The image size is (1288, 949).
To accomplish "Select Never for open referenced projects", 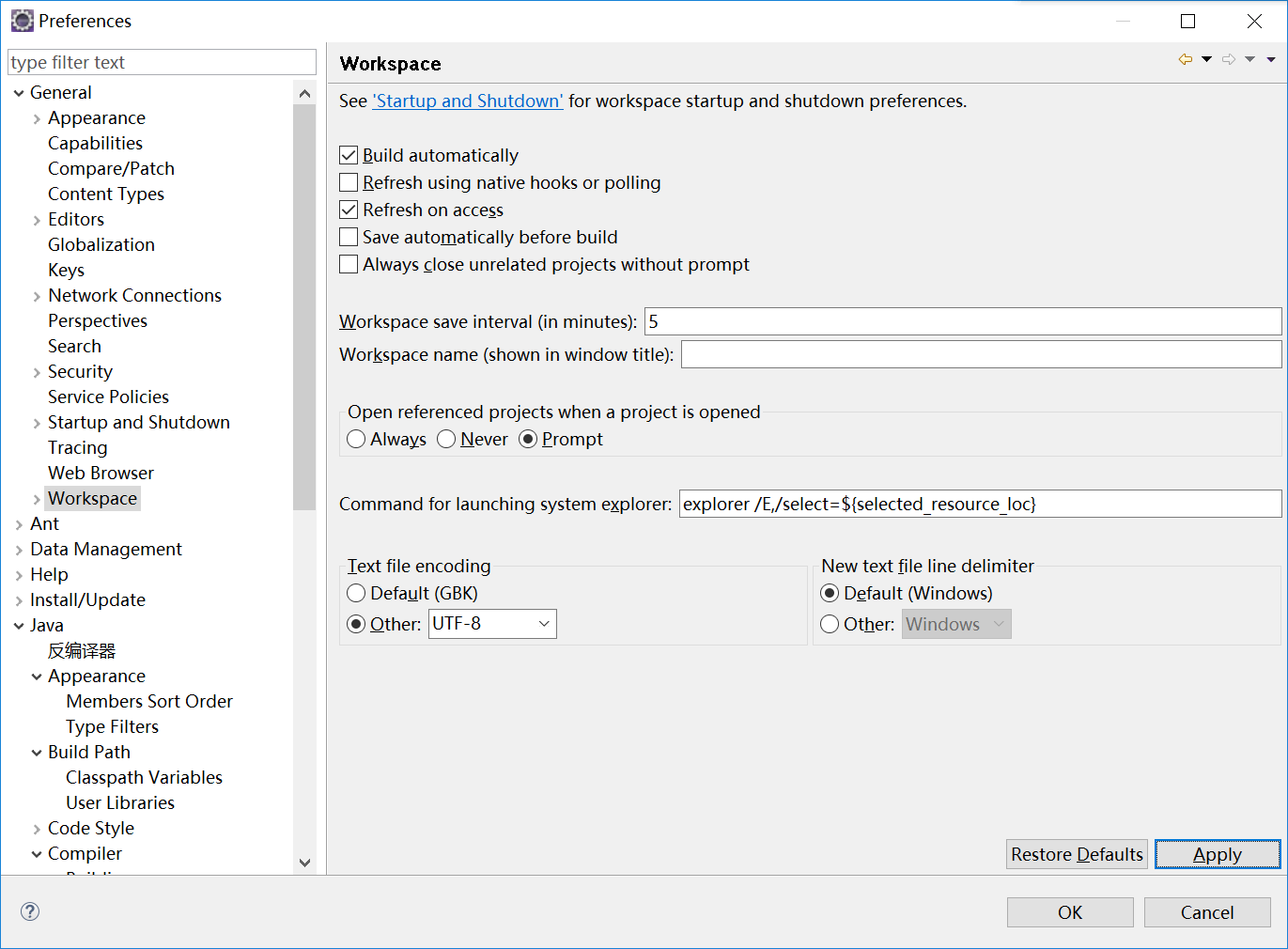I will coord(446,439).
